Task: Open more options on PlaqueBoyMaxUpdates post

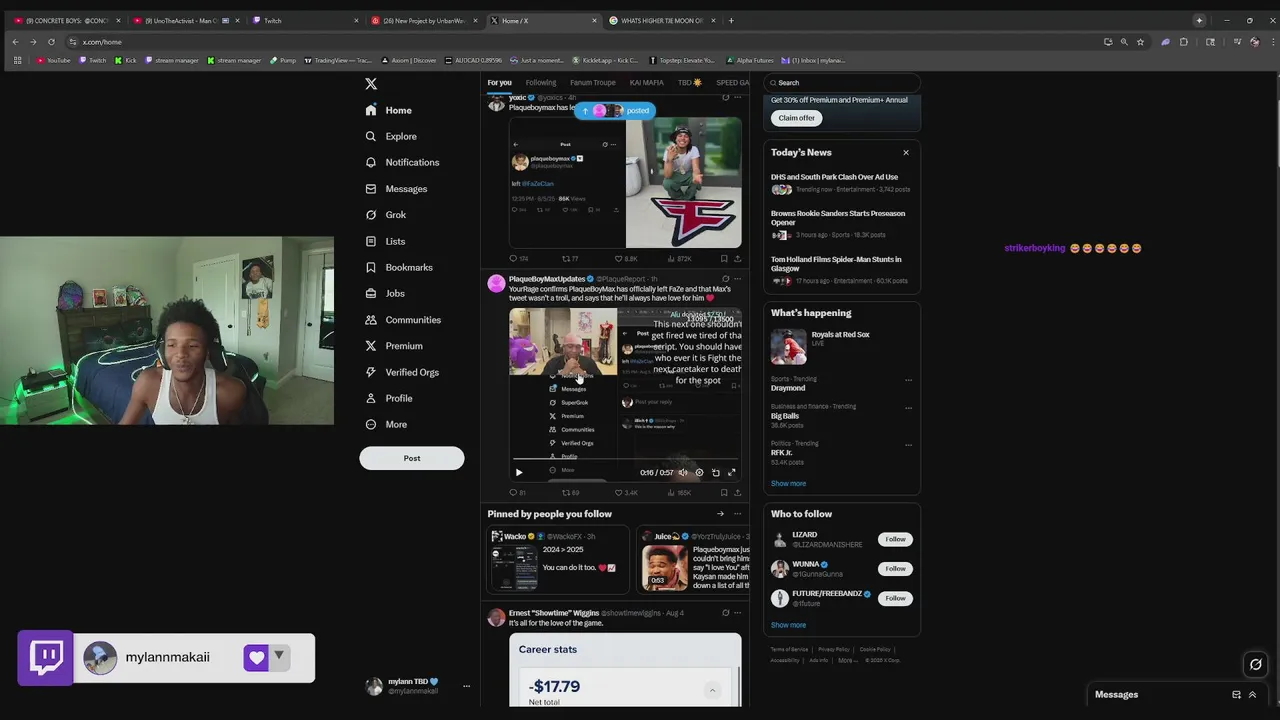Action: (738, 279)
